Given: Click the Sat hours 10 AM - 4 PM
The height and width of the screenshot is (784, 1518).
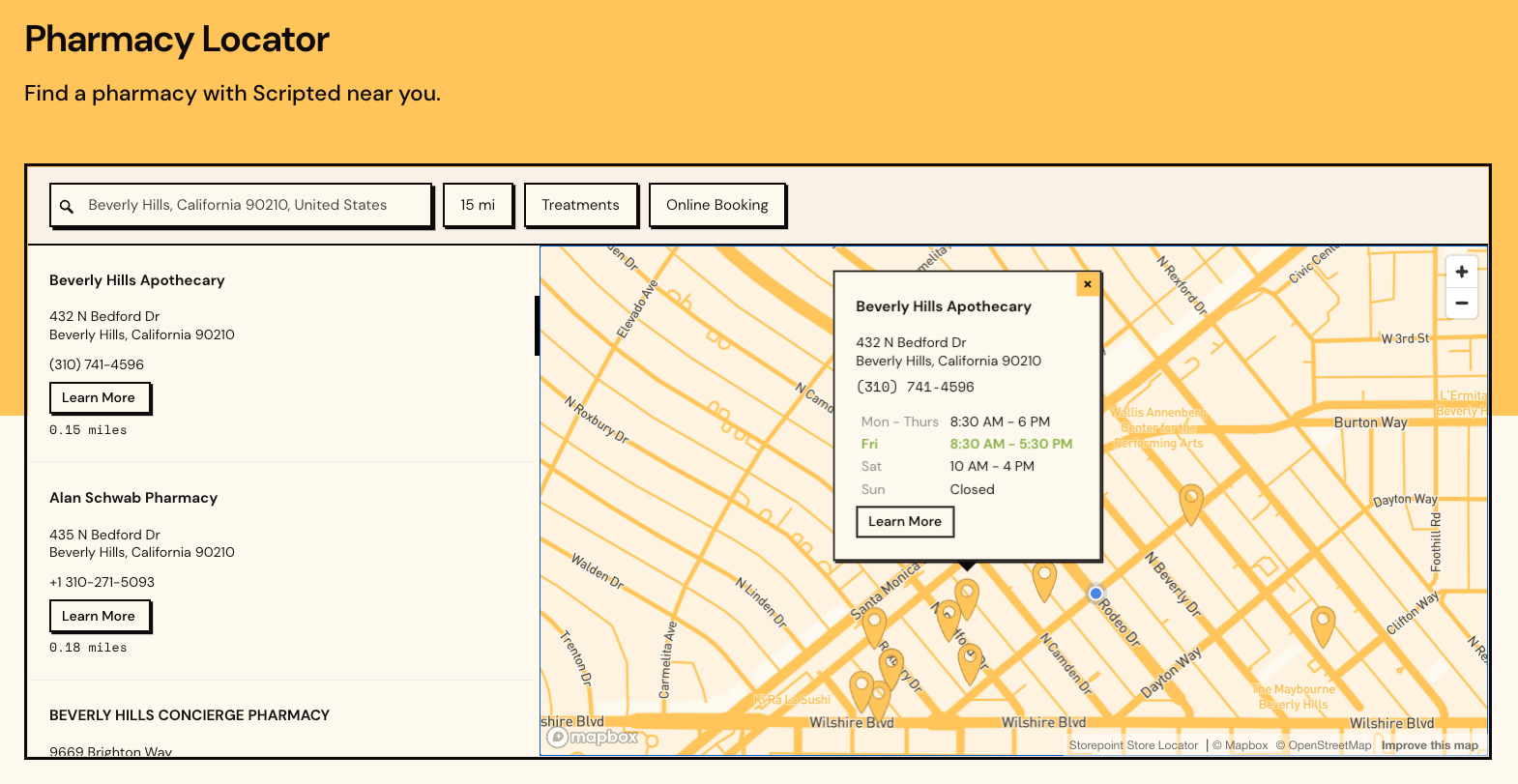Looking at the screenshot, I should 992,466.
